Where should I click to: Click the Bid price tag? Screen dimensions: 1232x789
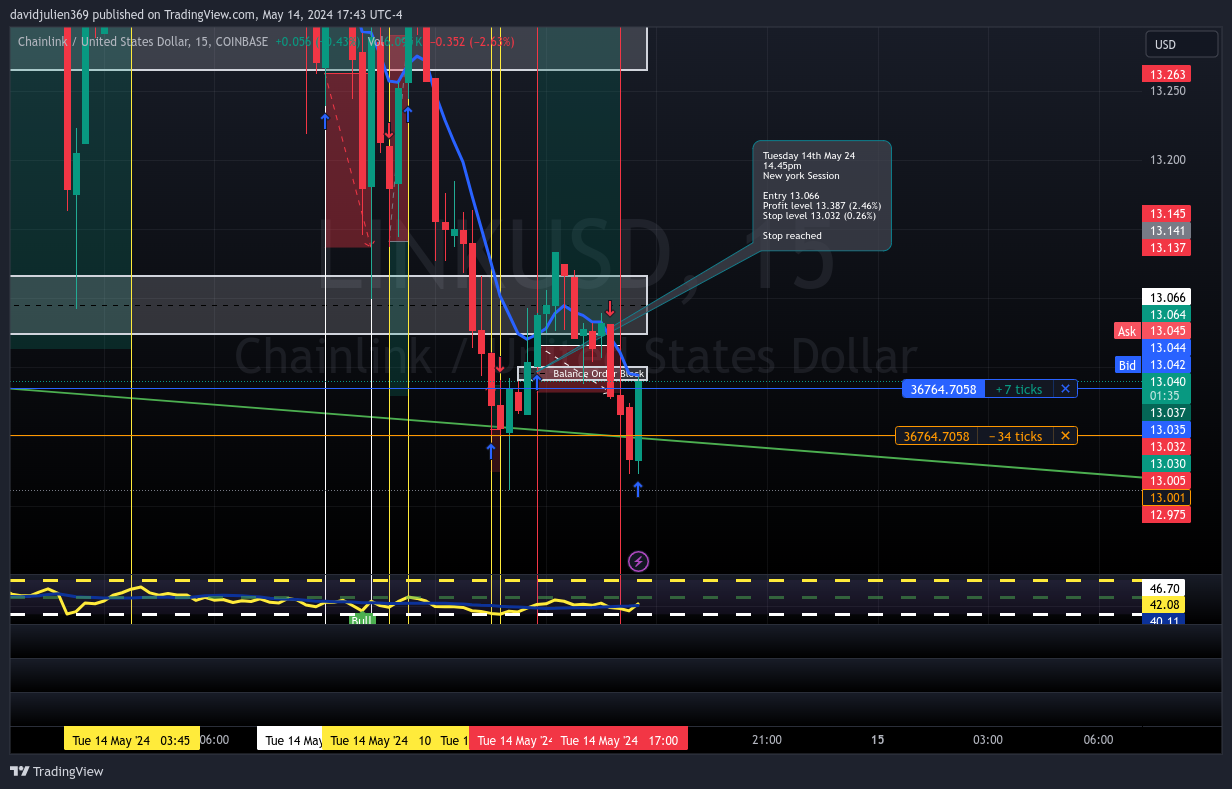coord(1127,365)
